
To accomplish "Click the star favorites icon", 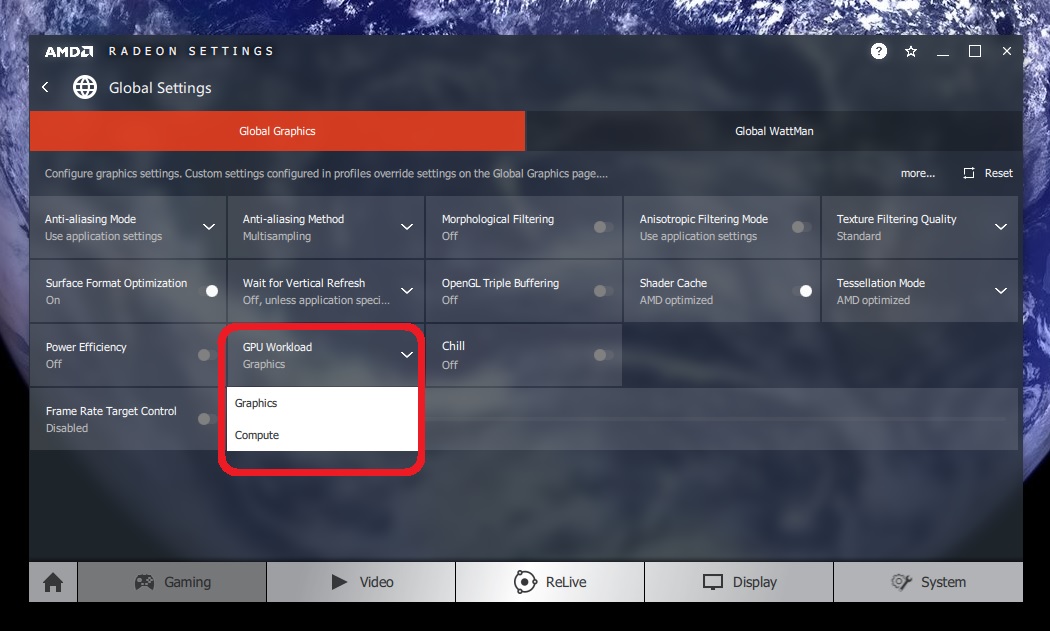I will point(911,52).
